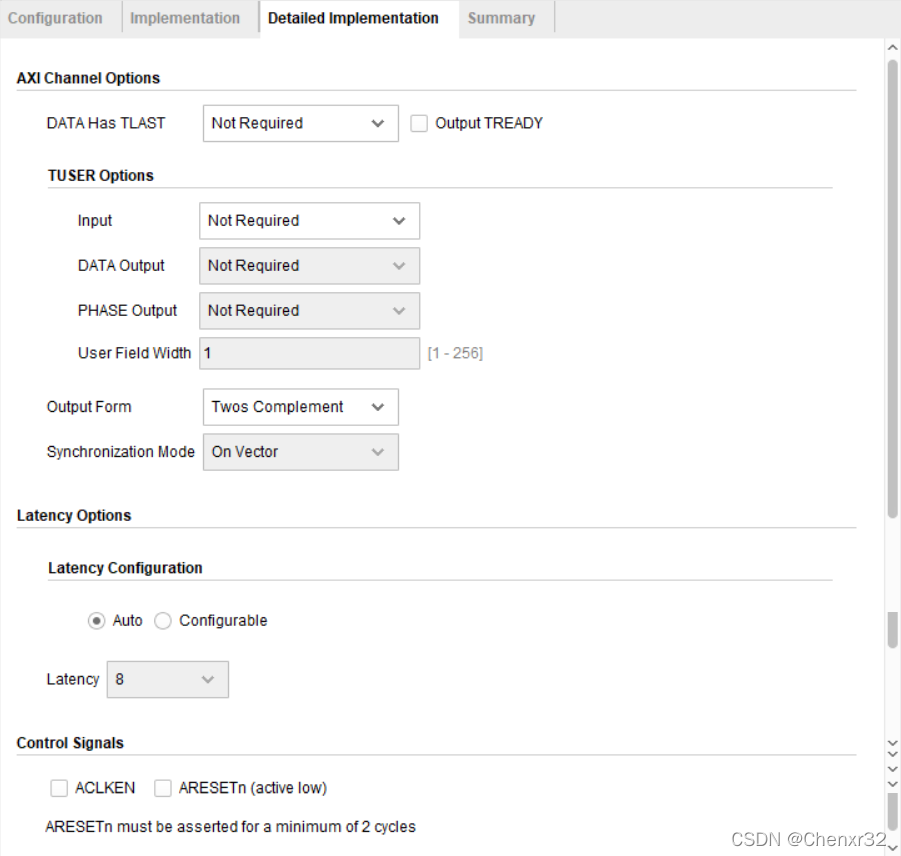Click the TUSER Options heading

click(101, 176)
